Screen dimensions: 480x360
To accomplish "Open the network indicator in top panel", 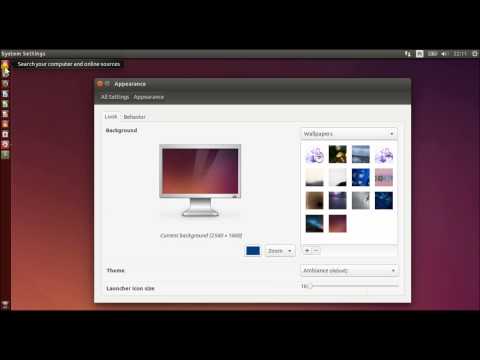I will (408, 53).
